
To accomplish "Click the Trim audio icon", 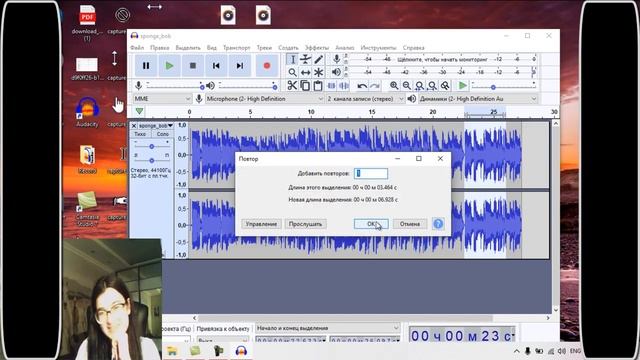I will click(x=331, y=86).
